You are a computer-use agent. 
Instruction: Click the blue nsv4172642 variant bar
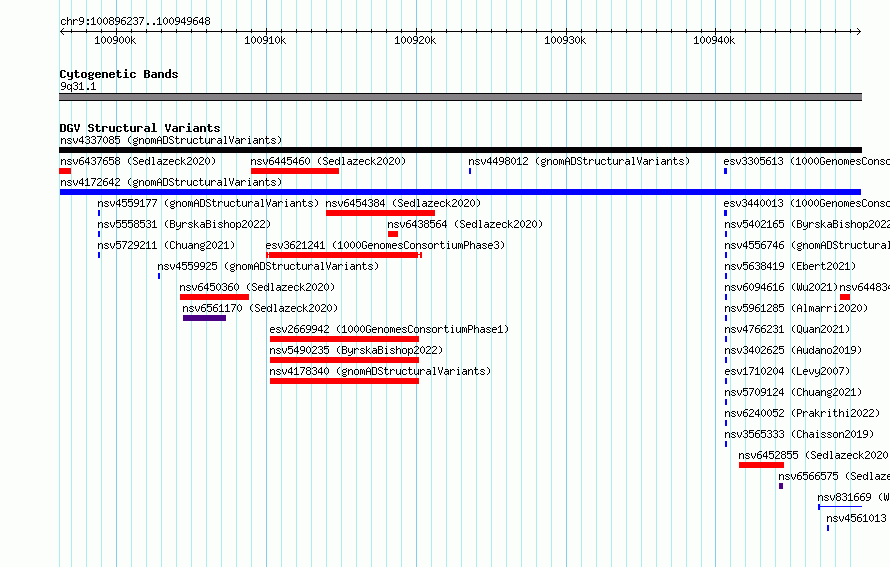click(x=460, y=192)
